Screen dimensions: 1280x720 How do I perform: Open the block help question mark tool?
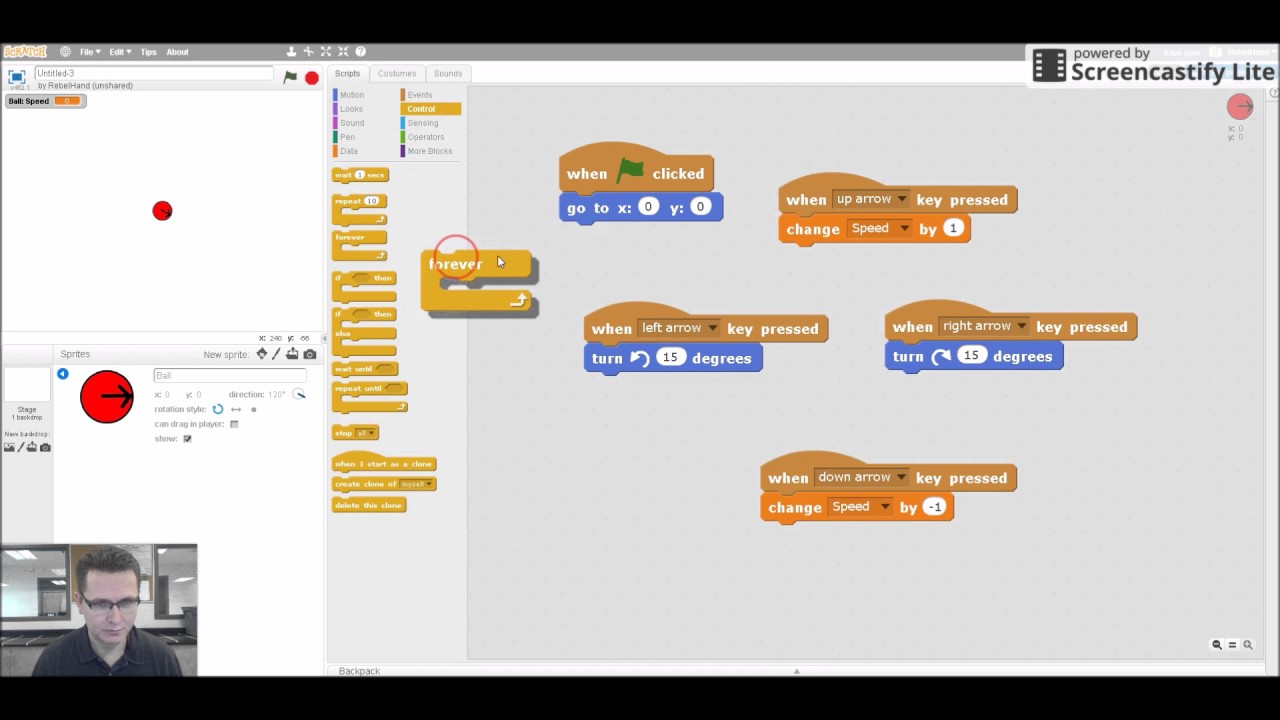point(361,51)
